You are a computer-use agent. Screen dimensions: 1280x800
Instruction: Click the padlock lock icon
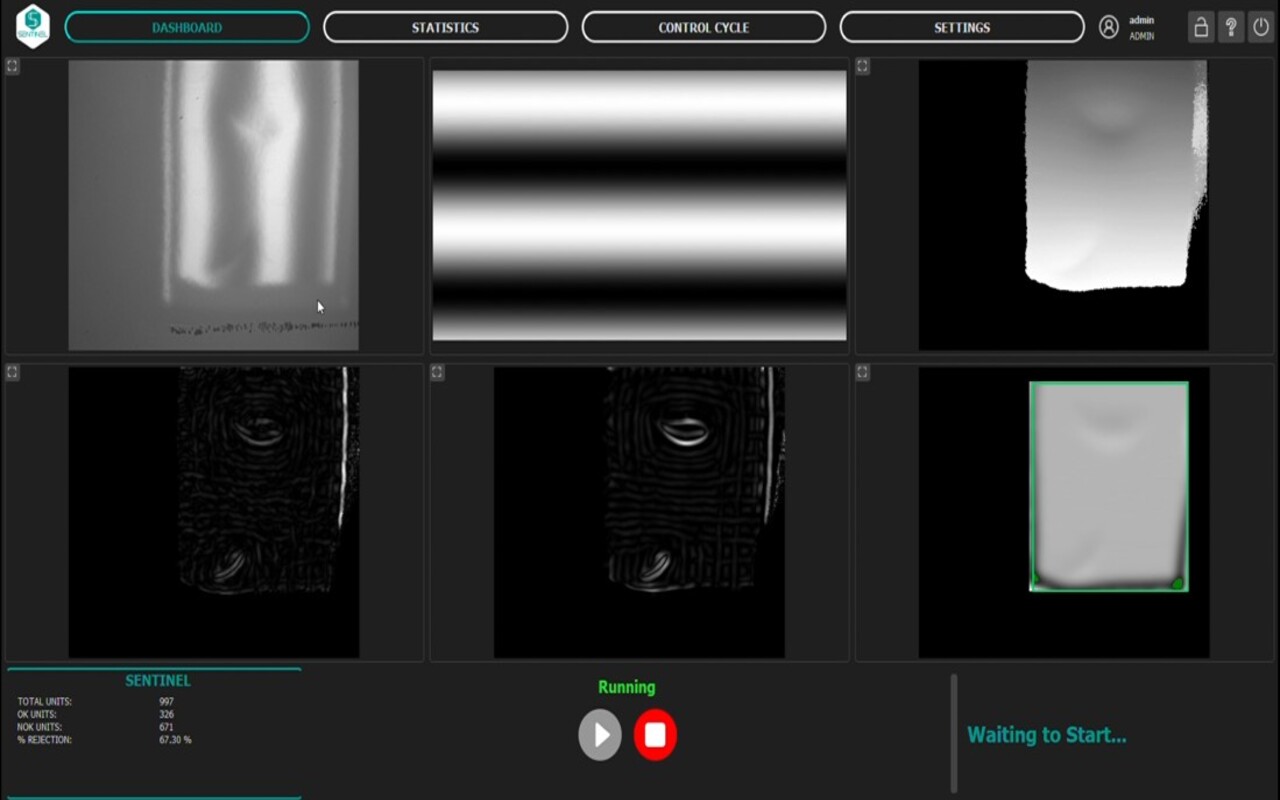[x=1201, y=27]
